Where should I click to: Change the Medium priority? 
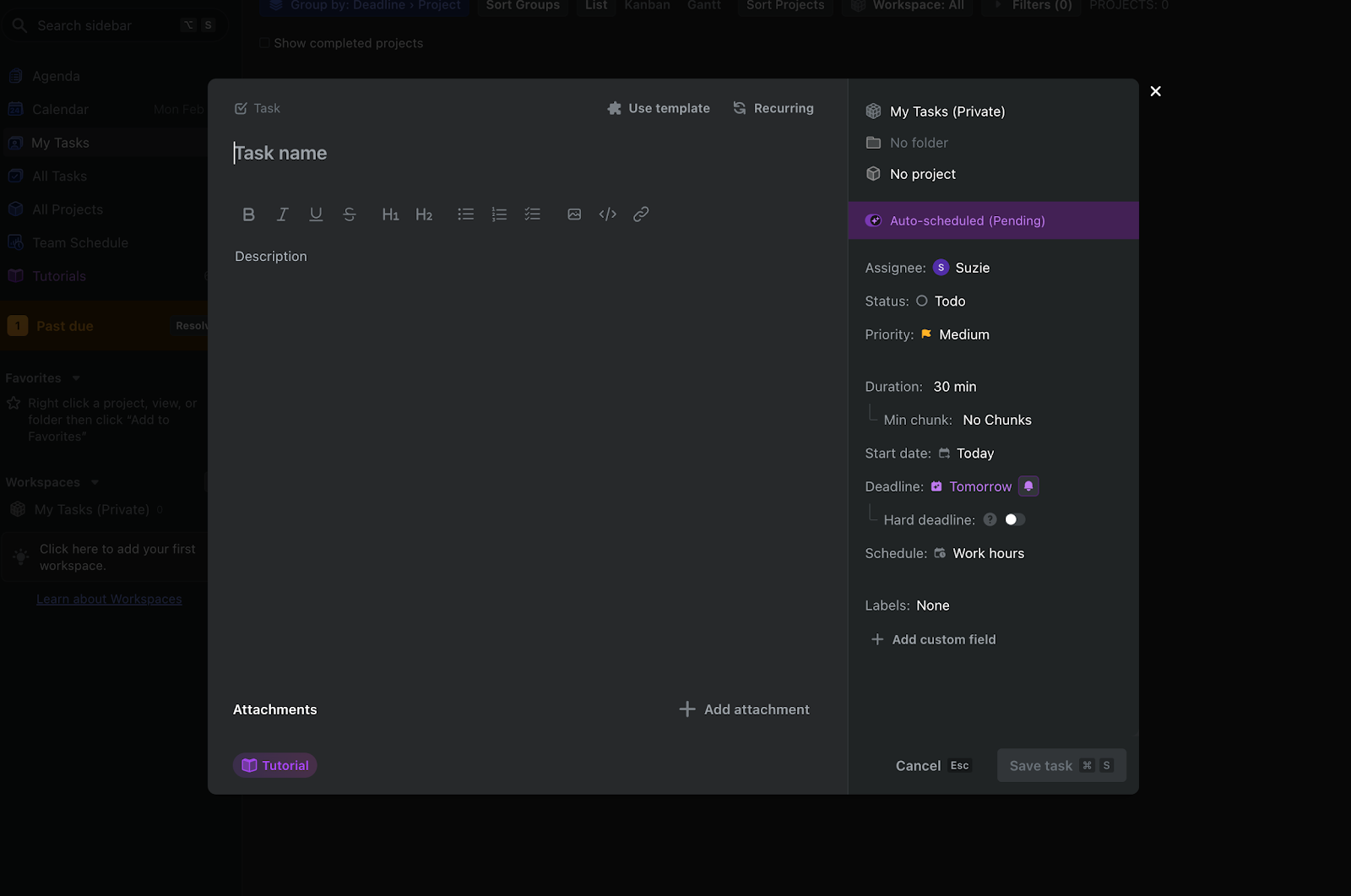pos(955,334)
